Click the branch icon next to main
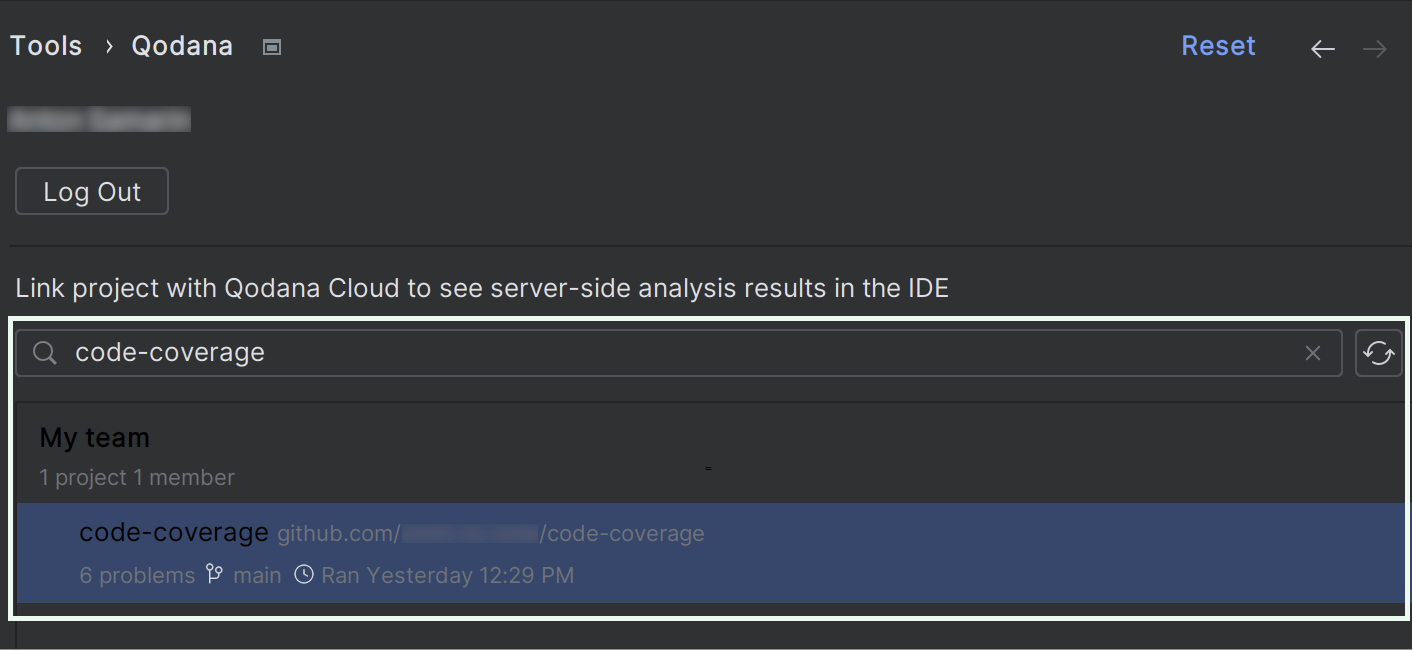1413x650 pixels. 213,574
